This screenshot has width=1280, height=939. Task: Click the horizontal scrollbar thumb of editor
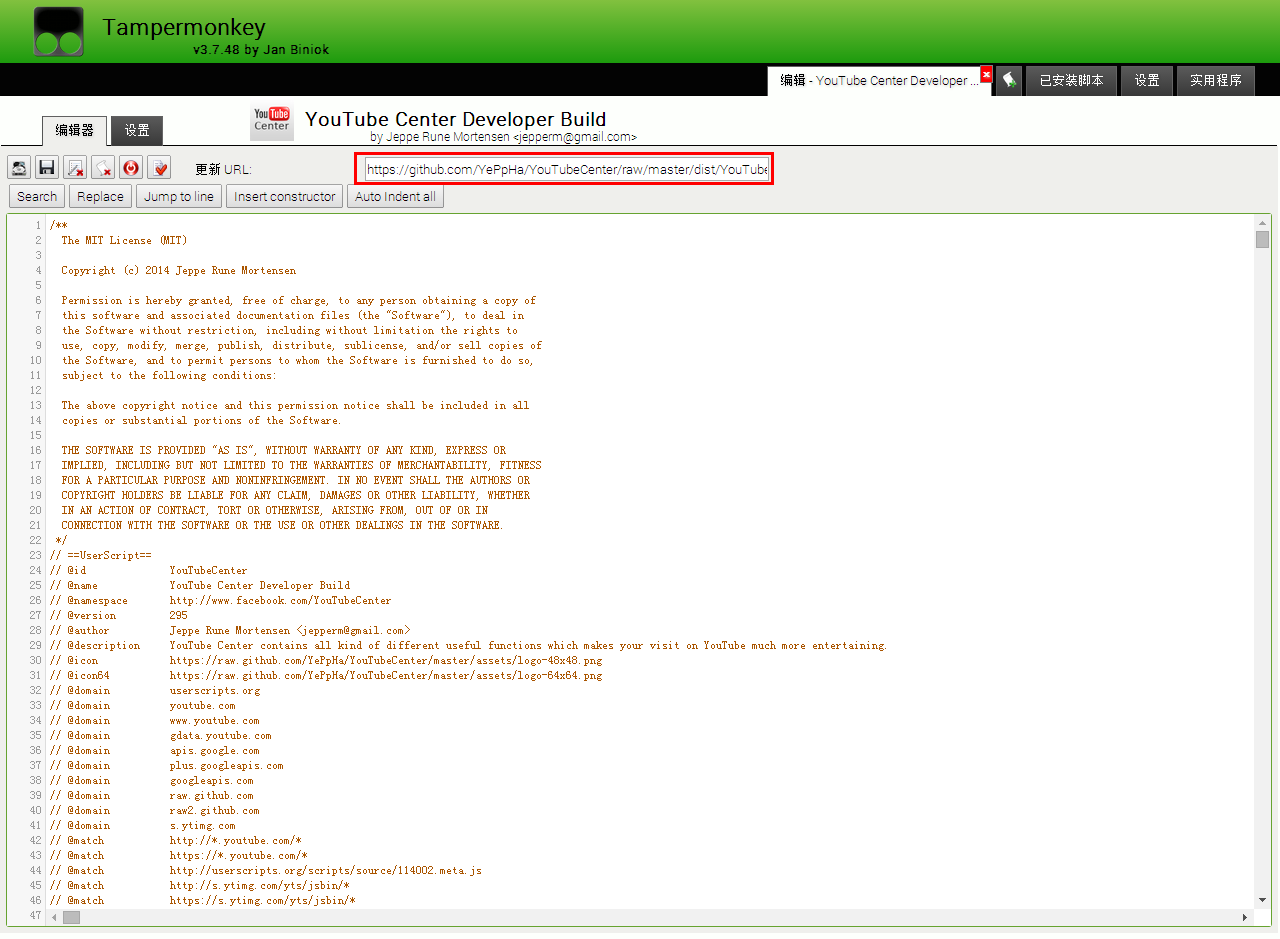[x=71, y=917]
